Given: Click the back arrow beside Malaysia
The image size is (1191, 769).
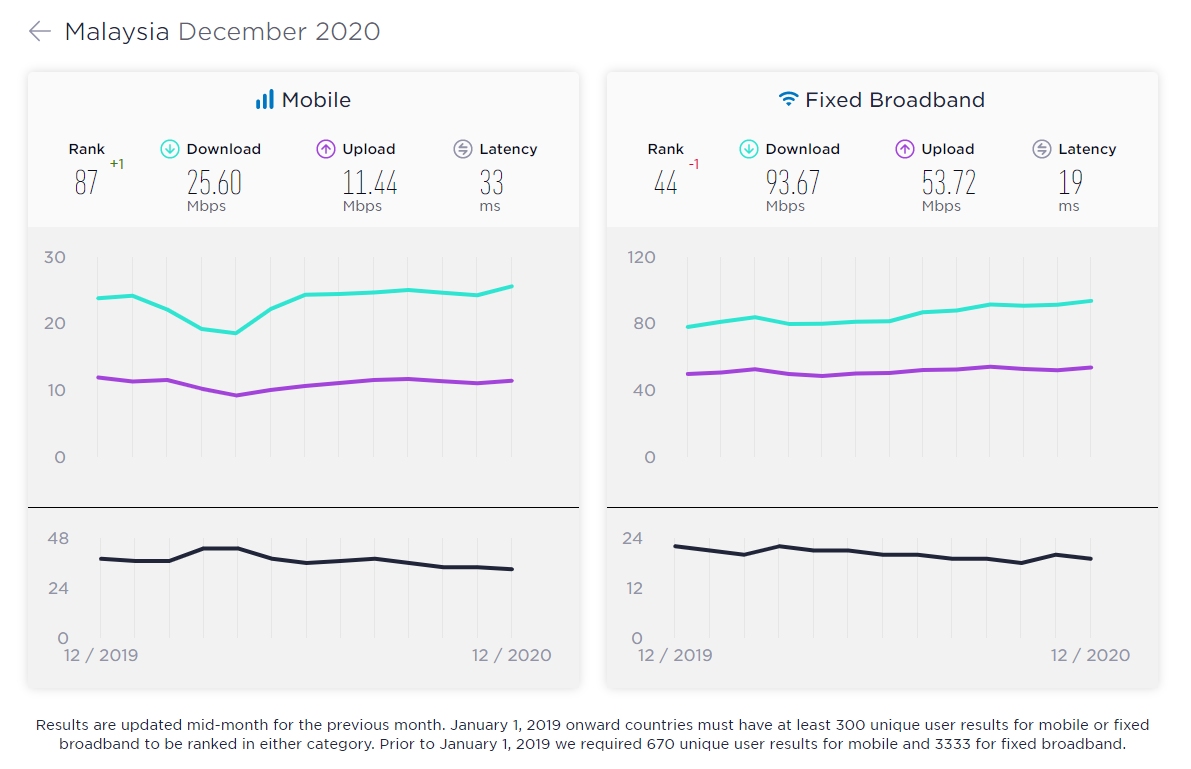Looking at the screenshot, I should [39, 31].
